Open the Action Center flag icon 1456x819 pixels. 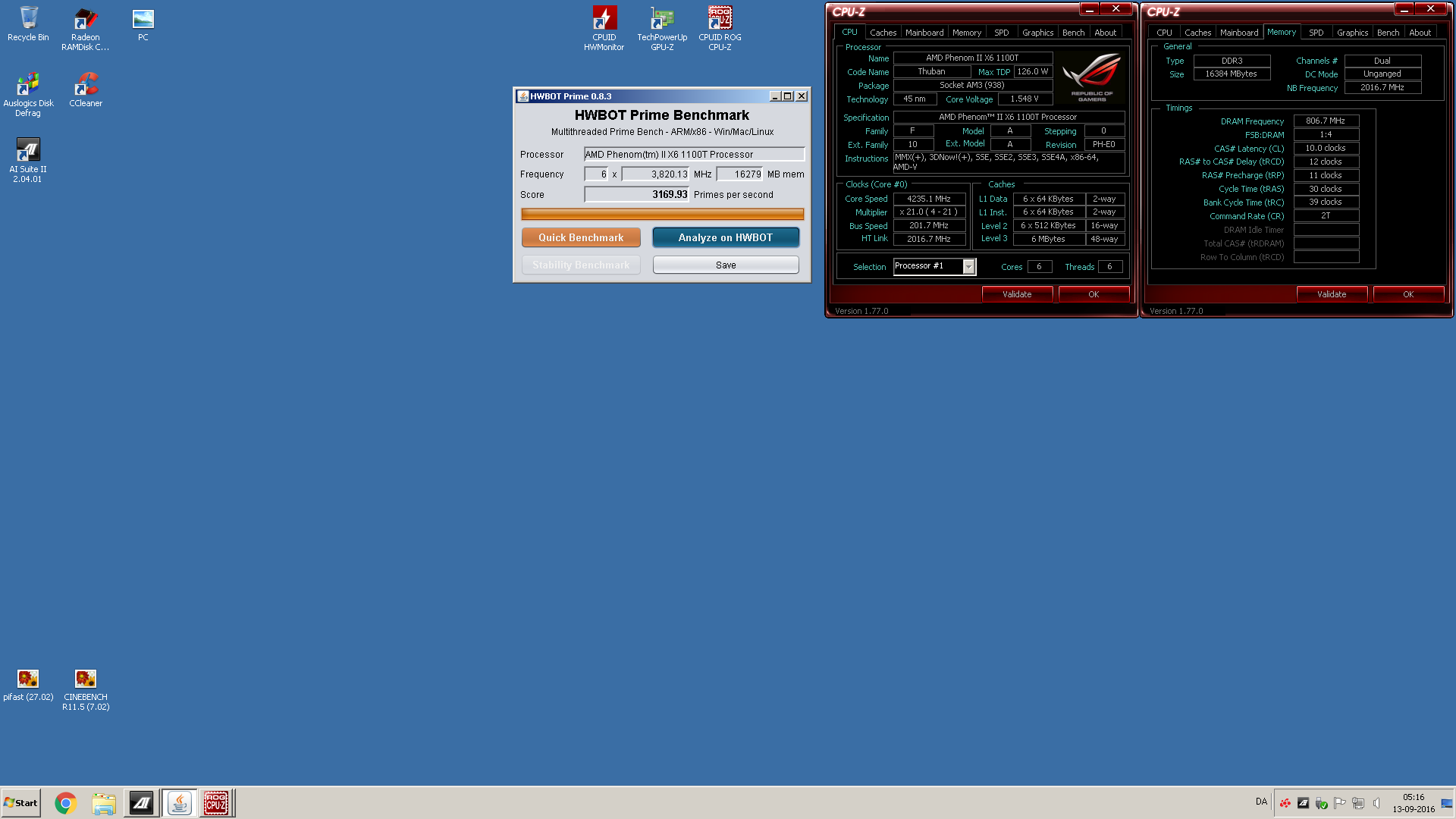pyautogui.click(x=1339, y=803)
